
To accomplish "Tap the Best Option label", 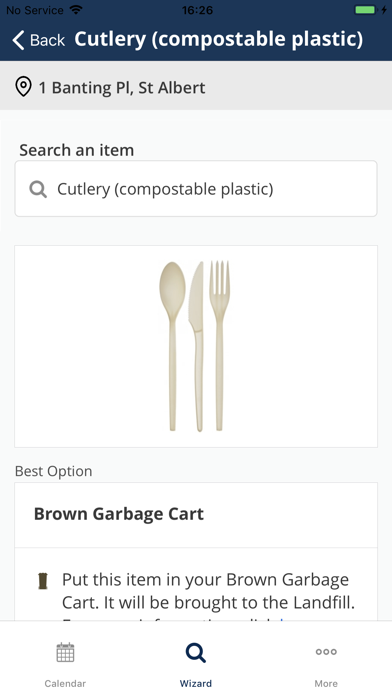I will point(54,471).
